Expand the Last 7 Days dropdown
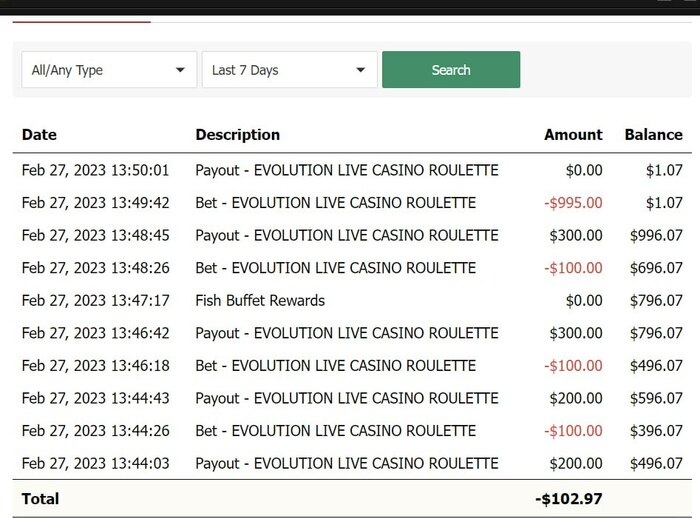The height and width of the screenshot is (519, 700). (289, 70)
